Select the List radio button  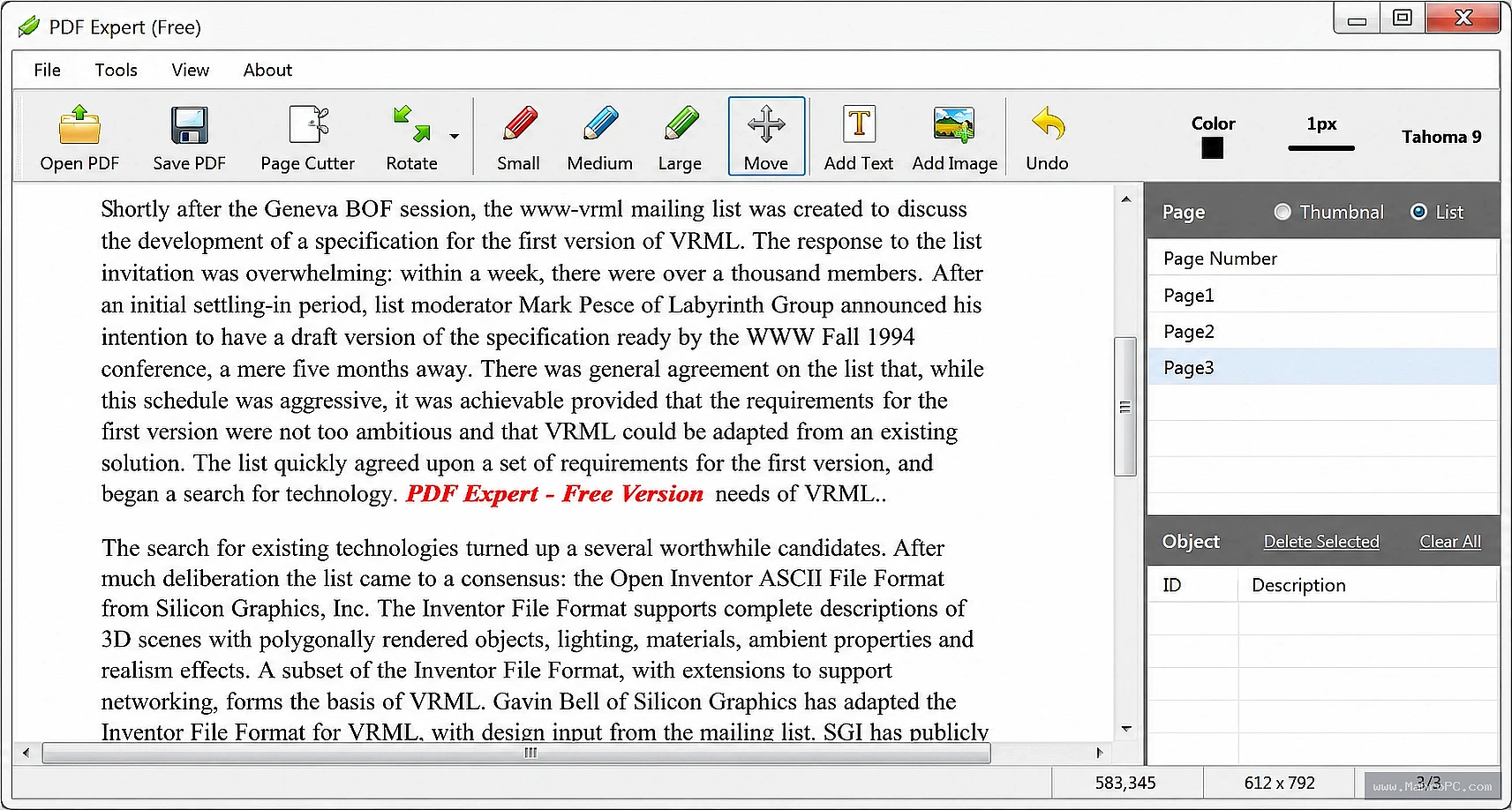(1418, 212)
